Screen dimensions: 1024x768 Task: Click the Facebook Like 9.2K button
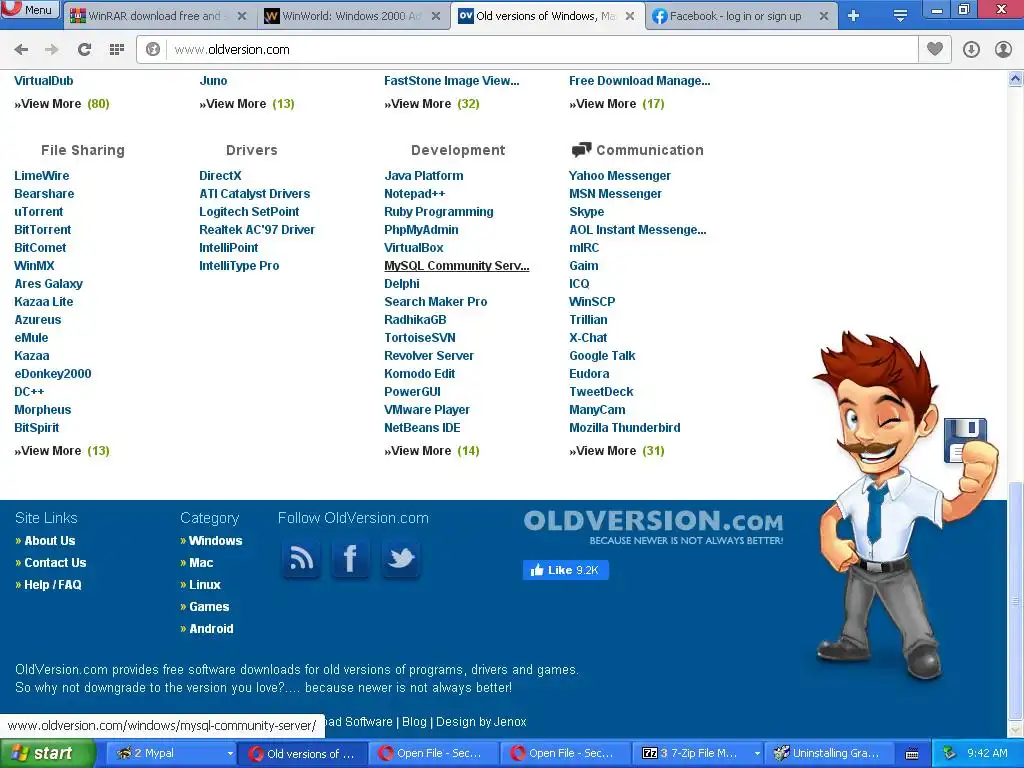(566, 570)
